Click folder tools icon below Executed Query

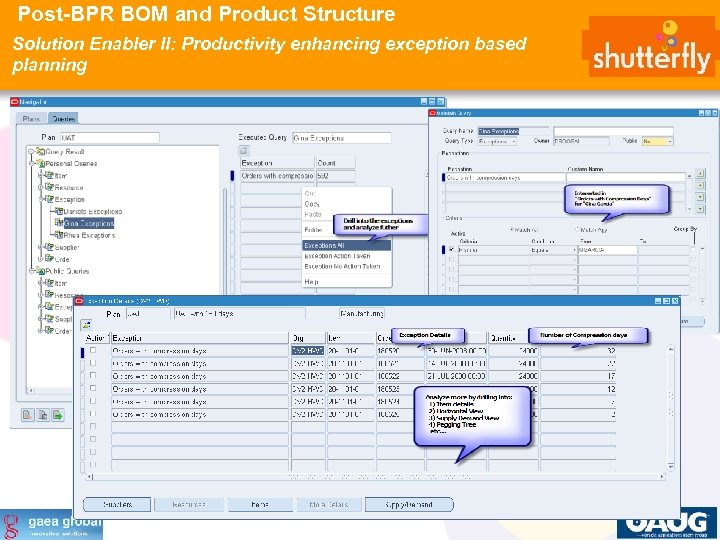point(244,150)
